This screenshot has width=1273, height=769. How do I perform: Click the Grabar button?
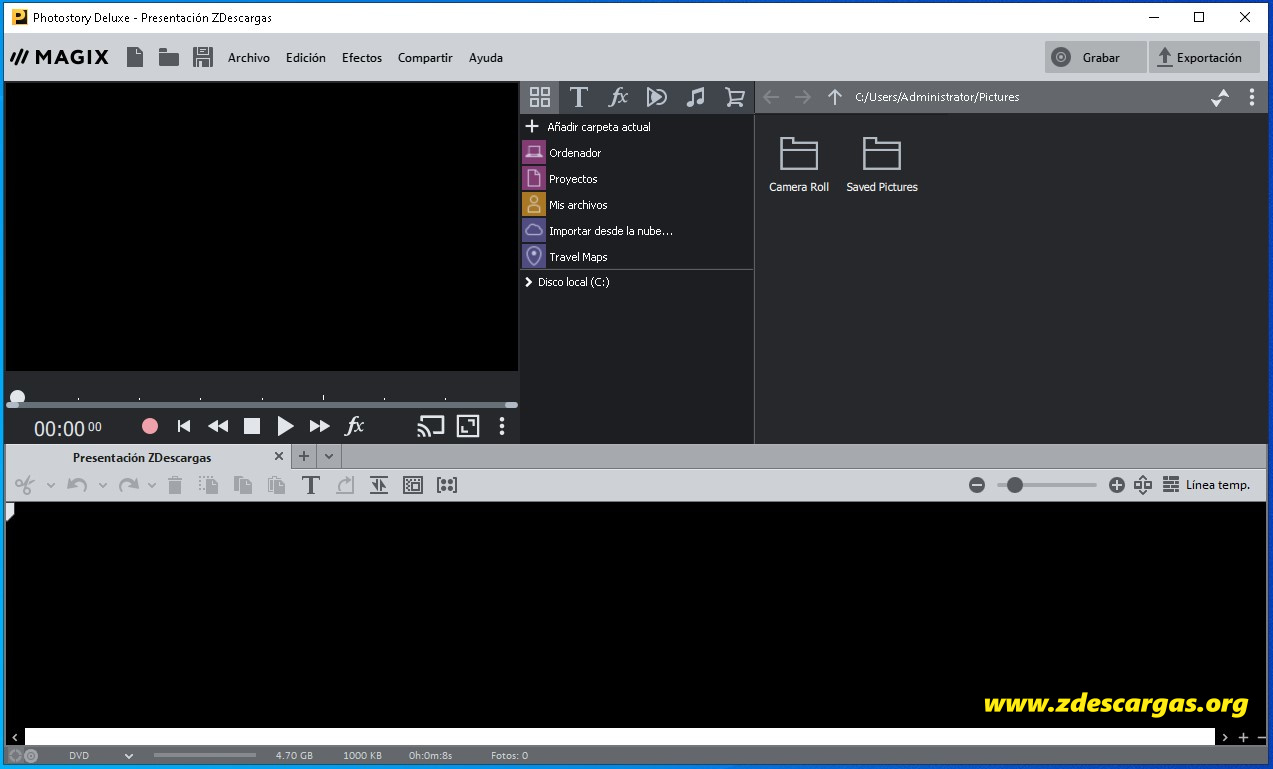point(1095,58)
